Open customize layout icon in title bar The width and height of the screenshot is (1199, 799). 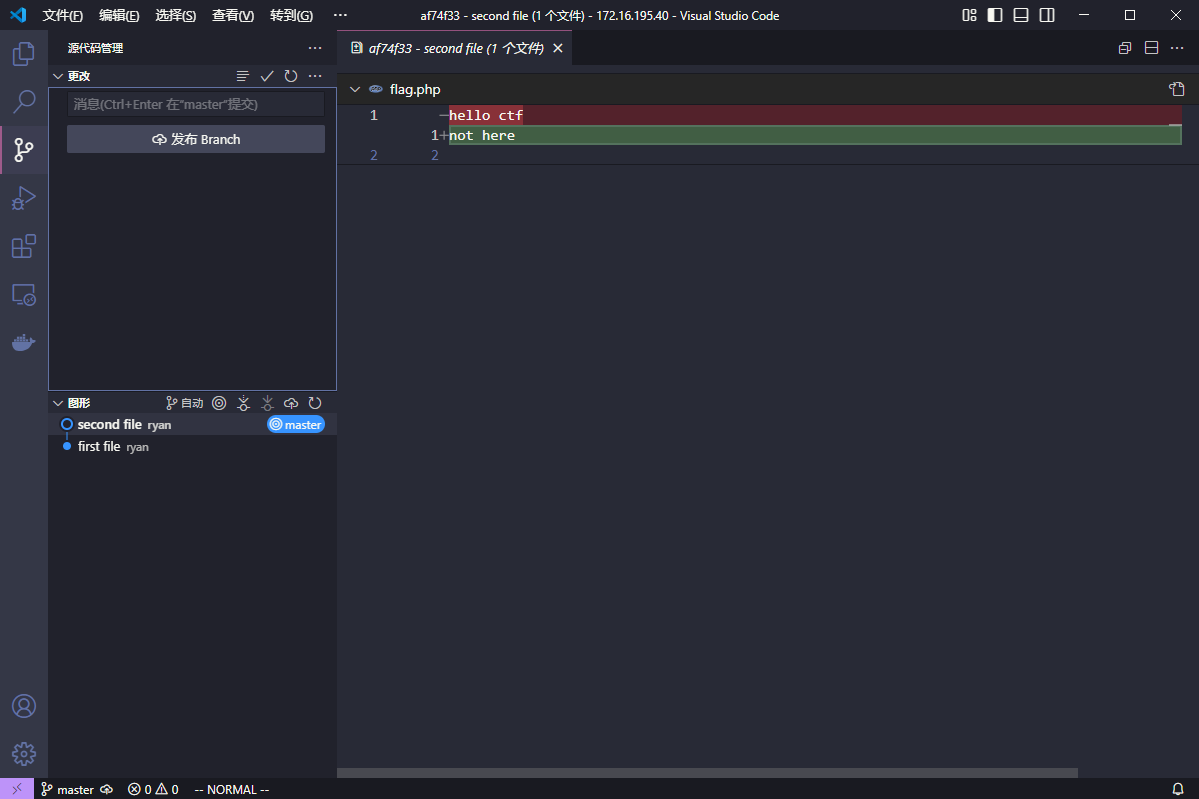(969, 15)
